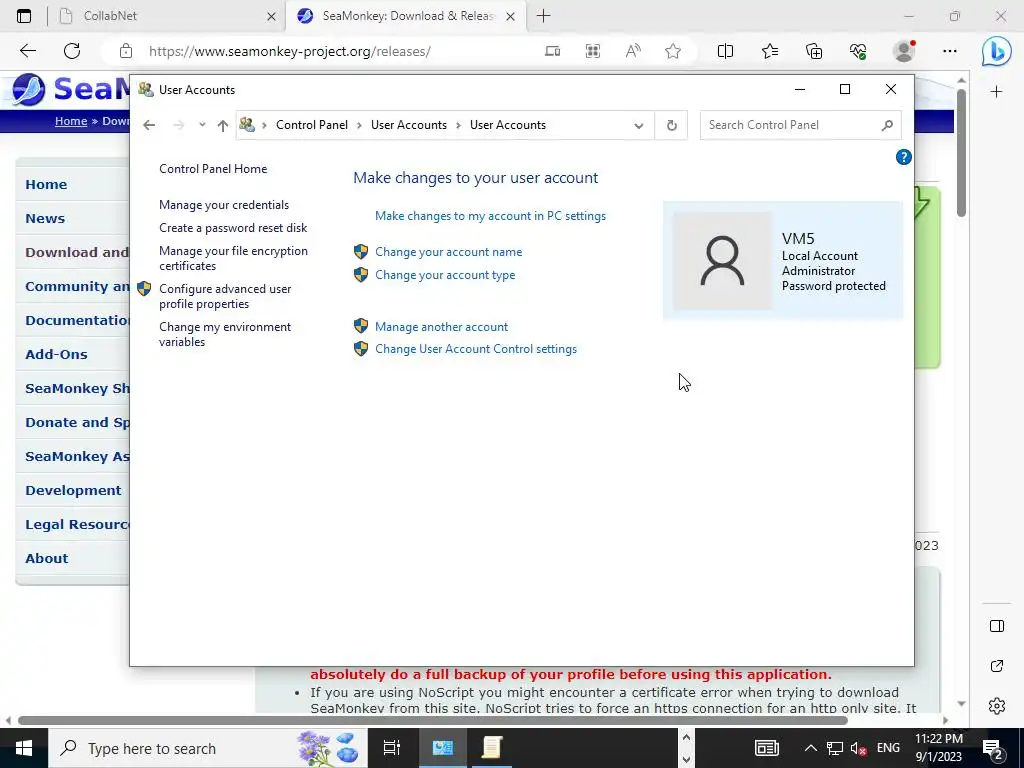Click the VM5 account avatar picture
1024x768 pixels.
coord(722,261)
